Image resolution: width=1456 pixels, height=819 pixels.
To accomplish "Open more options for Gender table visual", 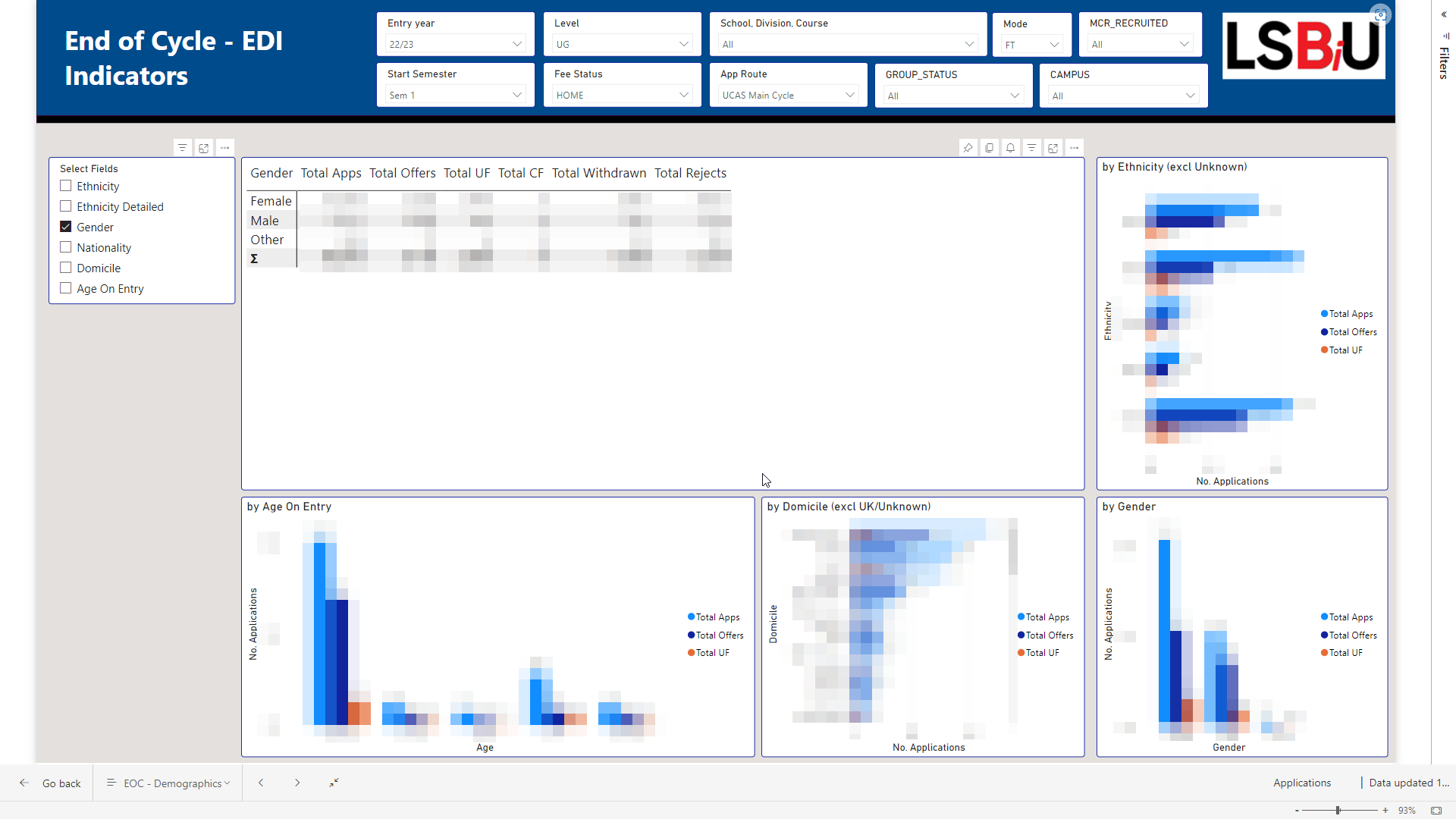I will [1074, 148].
